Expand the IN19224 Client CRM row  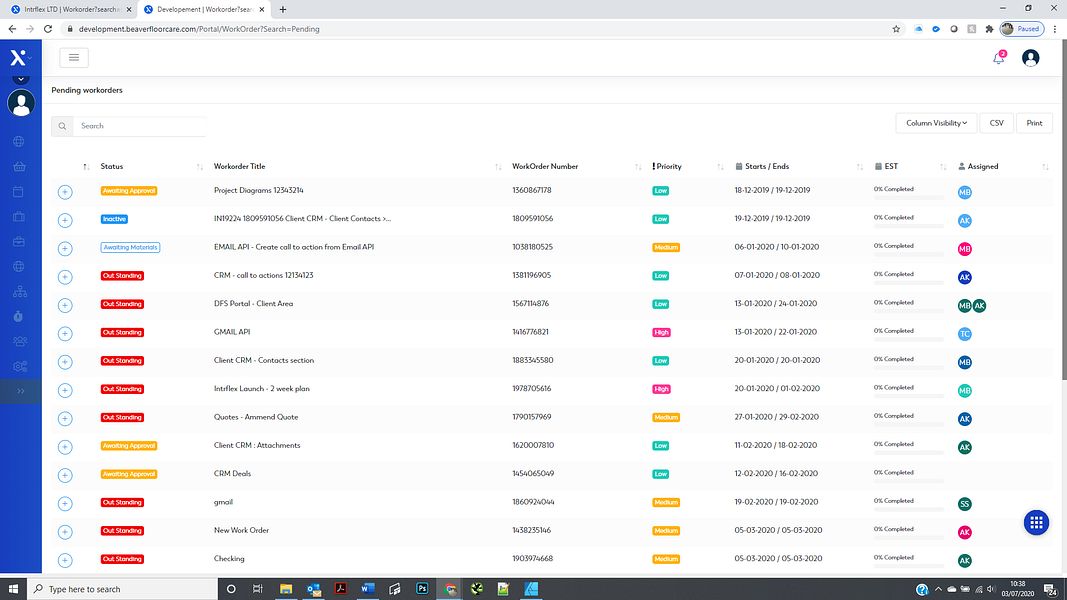point(65,220)
